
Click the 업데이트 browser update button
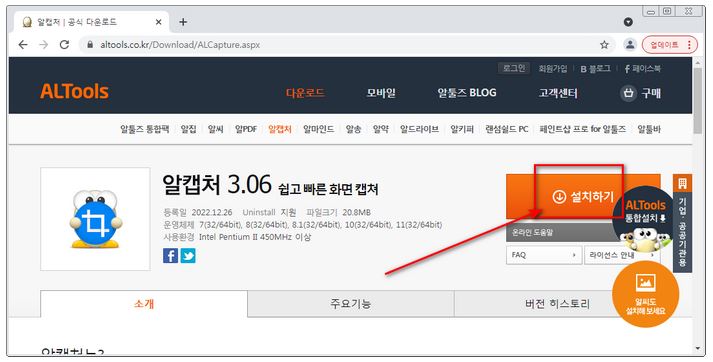[x=669, y=45]
